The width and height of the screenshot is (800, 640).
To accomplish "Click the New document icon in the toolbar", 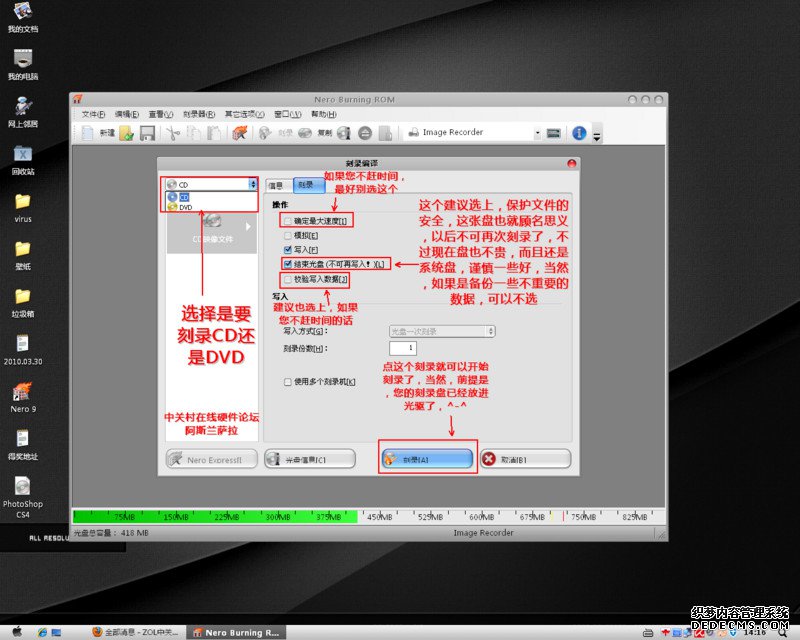I will (x=88, y=133).
